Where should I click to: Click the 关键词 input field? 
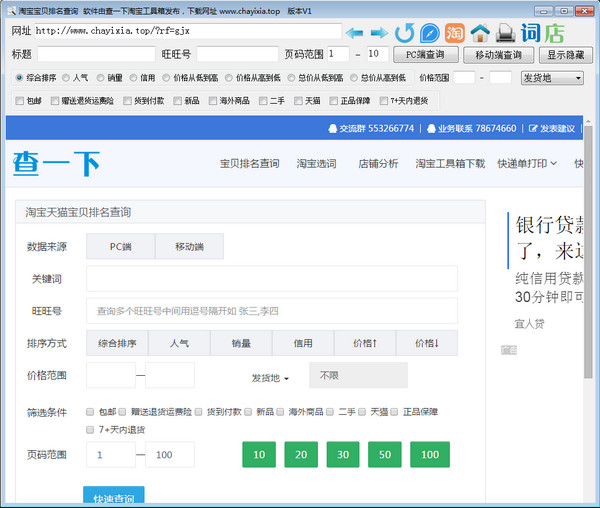pyautogui.click(x=272, y=278)
